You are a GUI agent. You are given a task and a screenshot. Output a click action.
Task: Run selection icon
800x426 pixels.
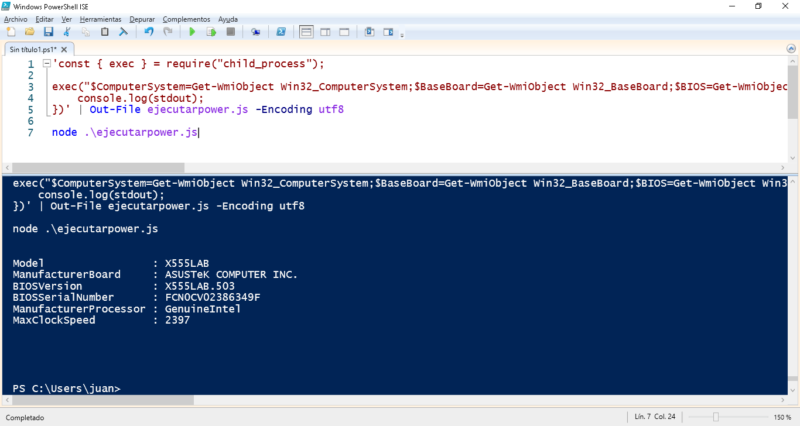[x=211, y=32]
